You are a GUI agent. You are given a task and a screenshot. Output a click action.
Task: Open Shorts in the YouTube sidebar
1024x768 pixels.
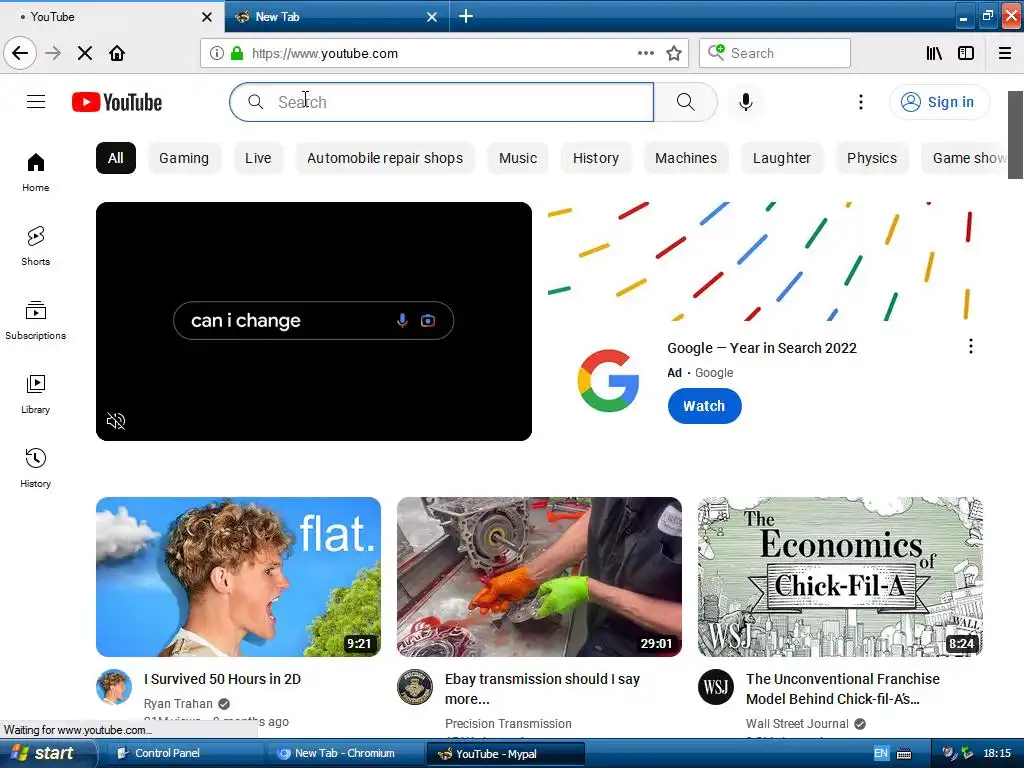pyautogui.click(x=35, y=246)
